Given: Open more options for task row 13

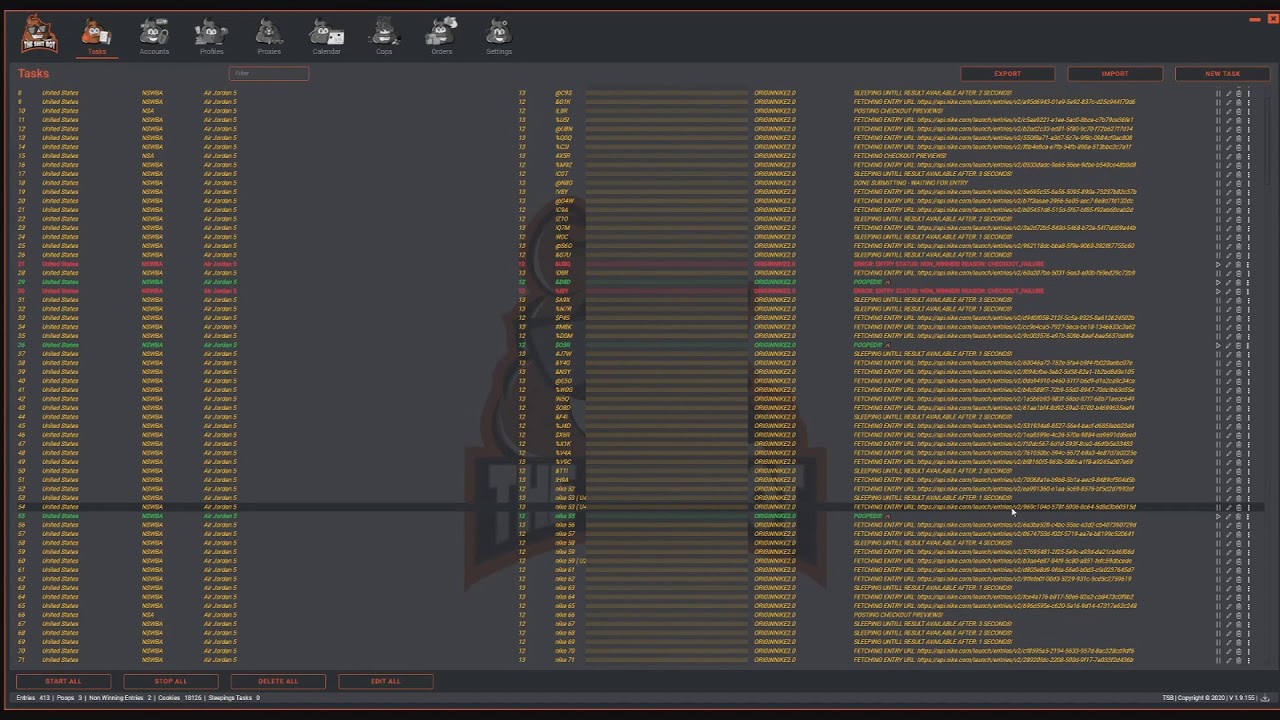Looking at the screenshot, I should [x=1249, y=138].
